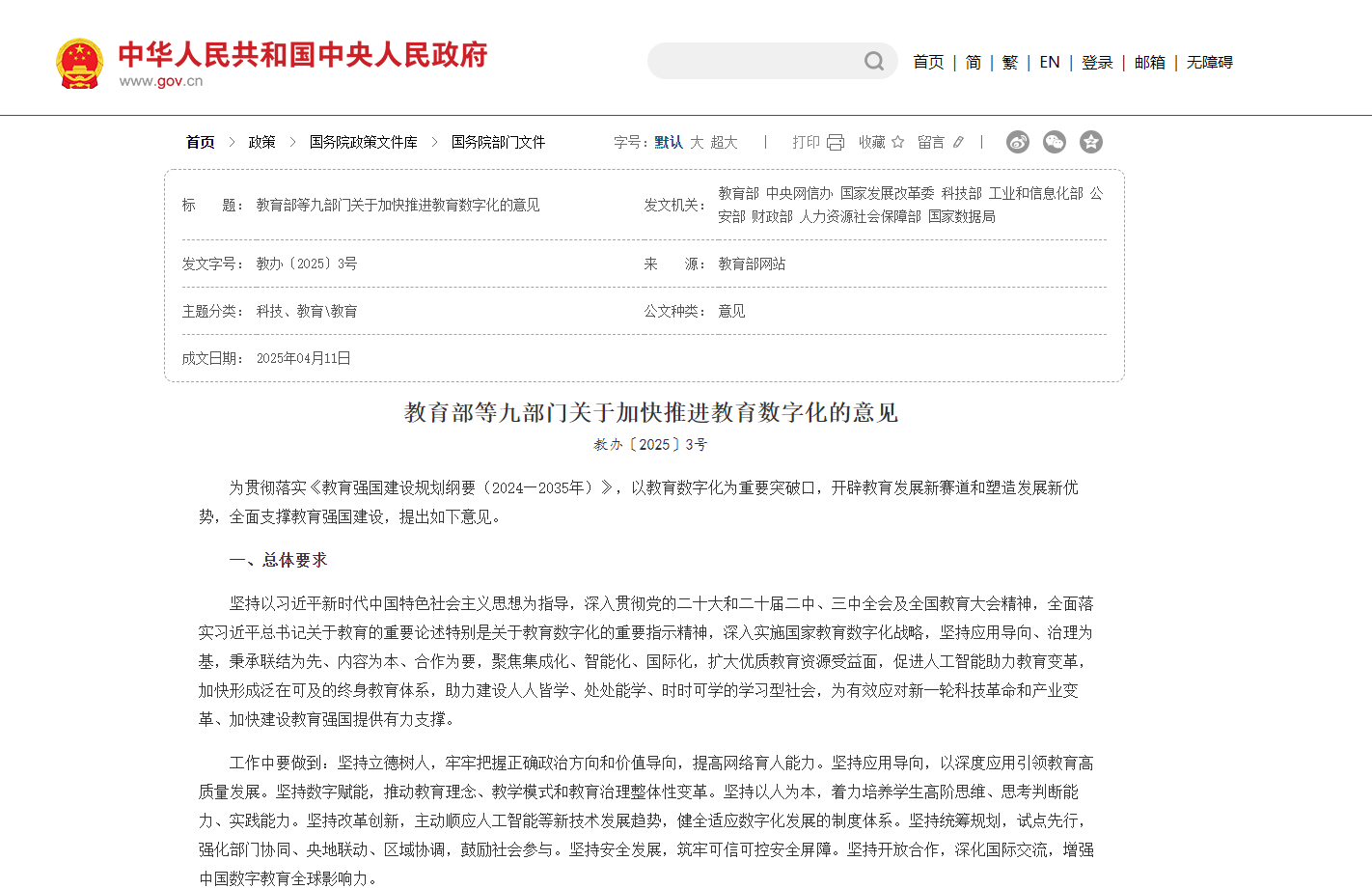Share to WeChat icon
Screen dimensions: 1372x889
[1055, 142]
